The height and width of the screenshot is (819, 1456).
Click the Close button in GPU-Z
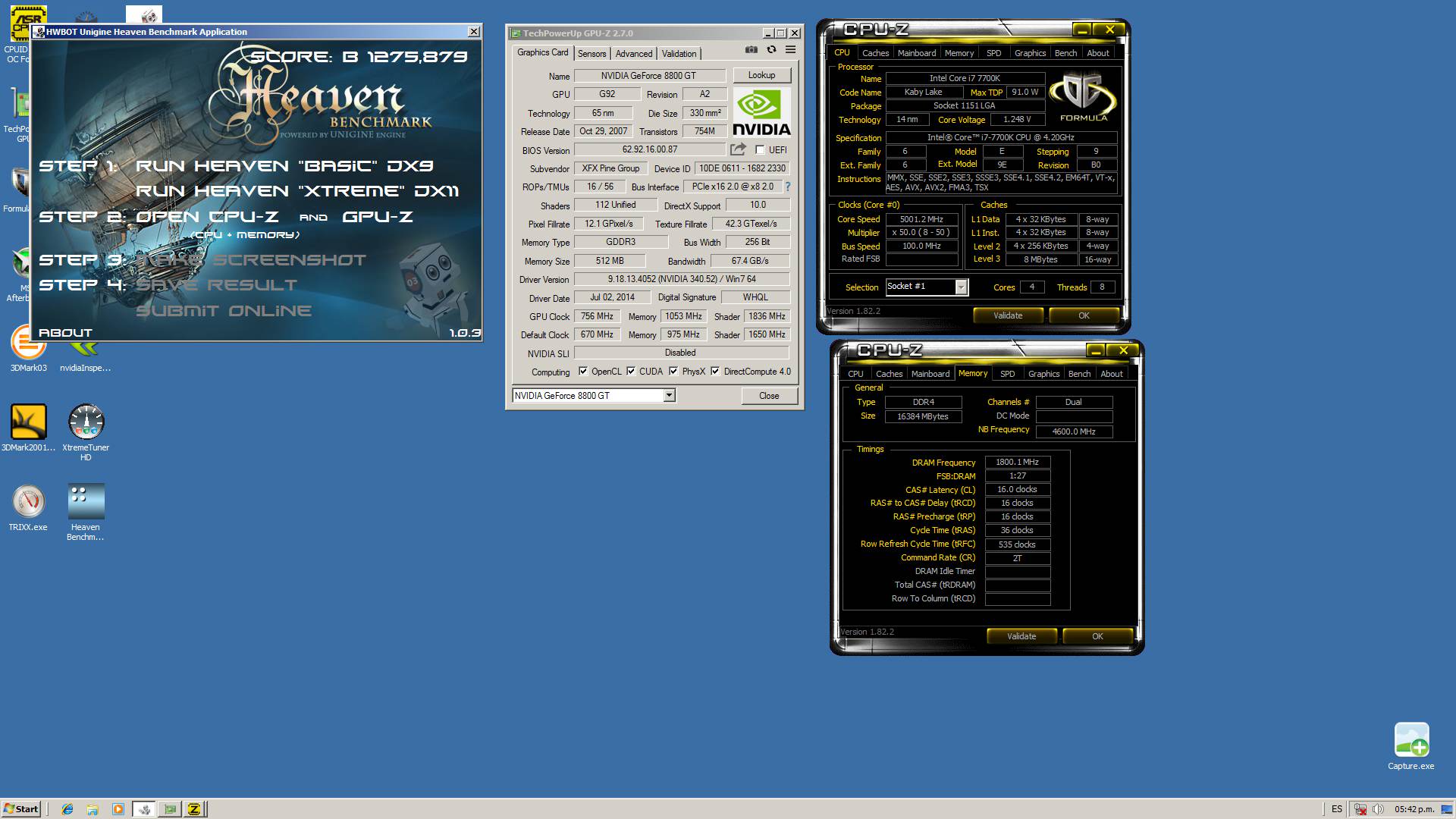(x=769, y=396)
